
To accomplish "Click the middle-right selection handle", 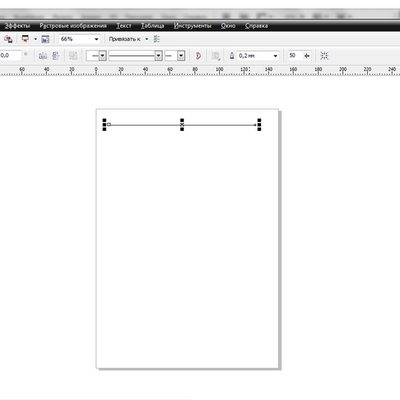I will 259,125.
